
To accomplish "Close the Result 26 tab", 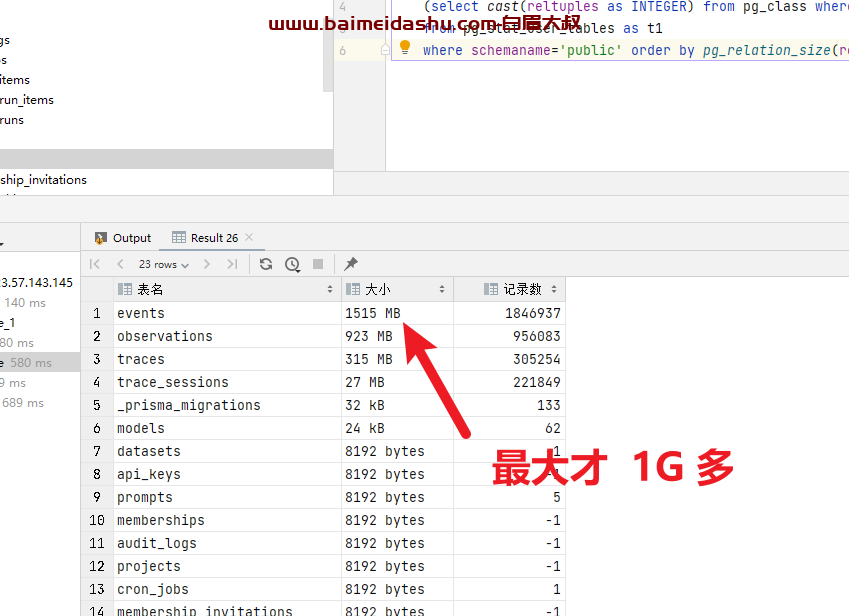I will tap(249, 237).
